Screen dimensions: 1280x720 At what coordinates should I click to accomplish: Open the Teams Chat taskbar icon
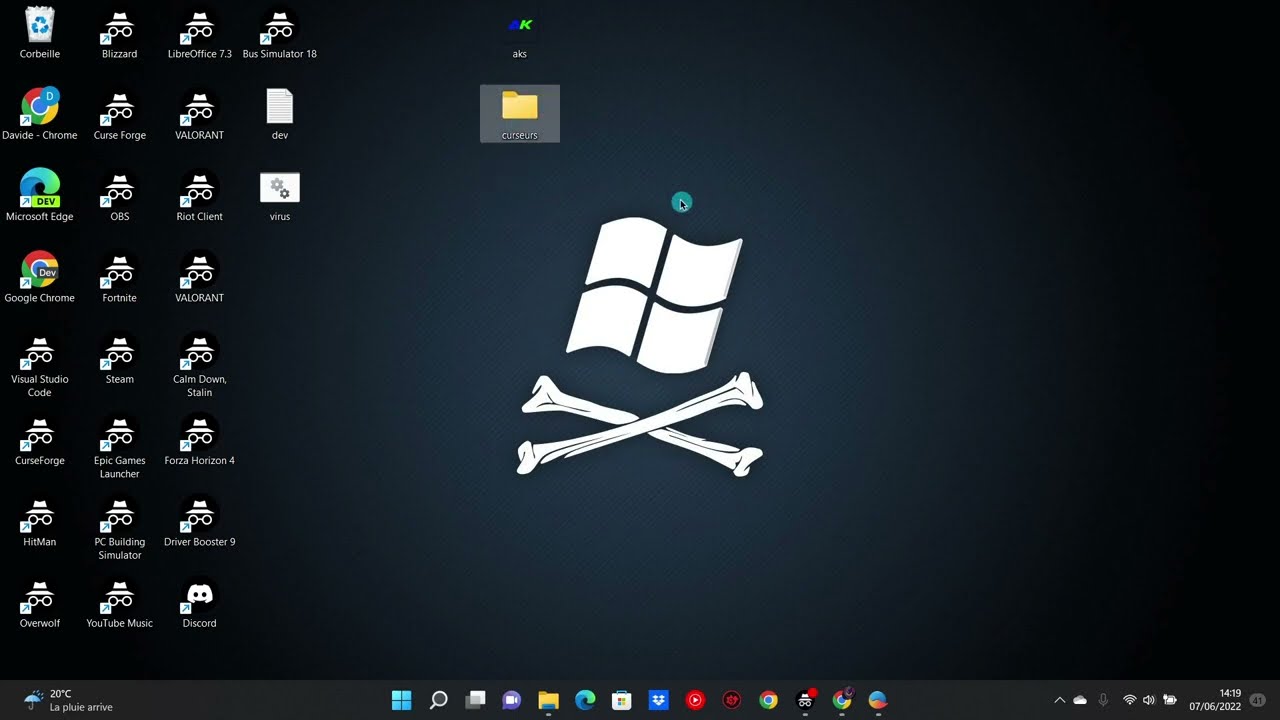coord(511,700)
